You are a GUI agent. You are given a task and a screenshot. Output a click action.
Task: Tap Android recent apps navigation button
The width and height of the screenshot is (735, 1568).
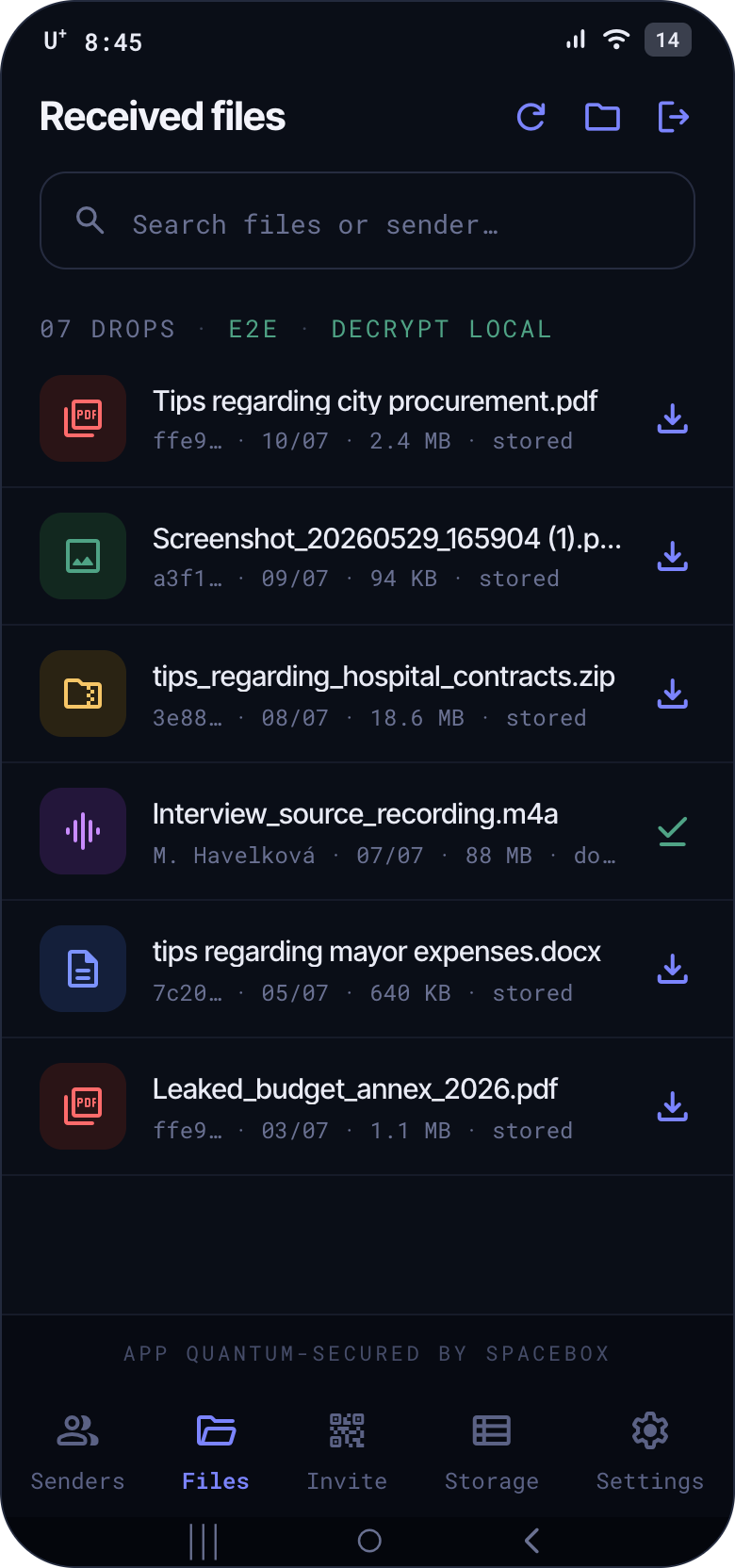click(204, 1541)
